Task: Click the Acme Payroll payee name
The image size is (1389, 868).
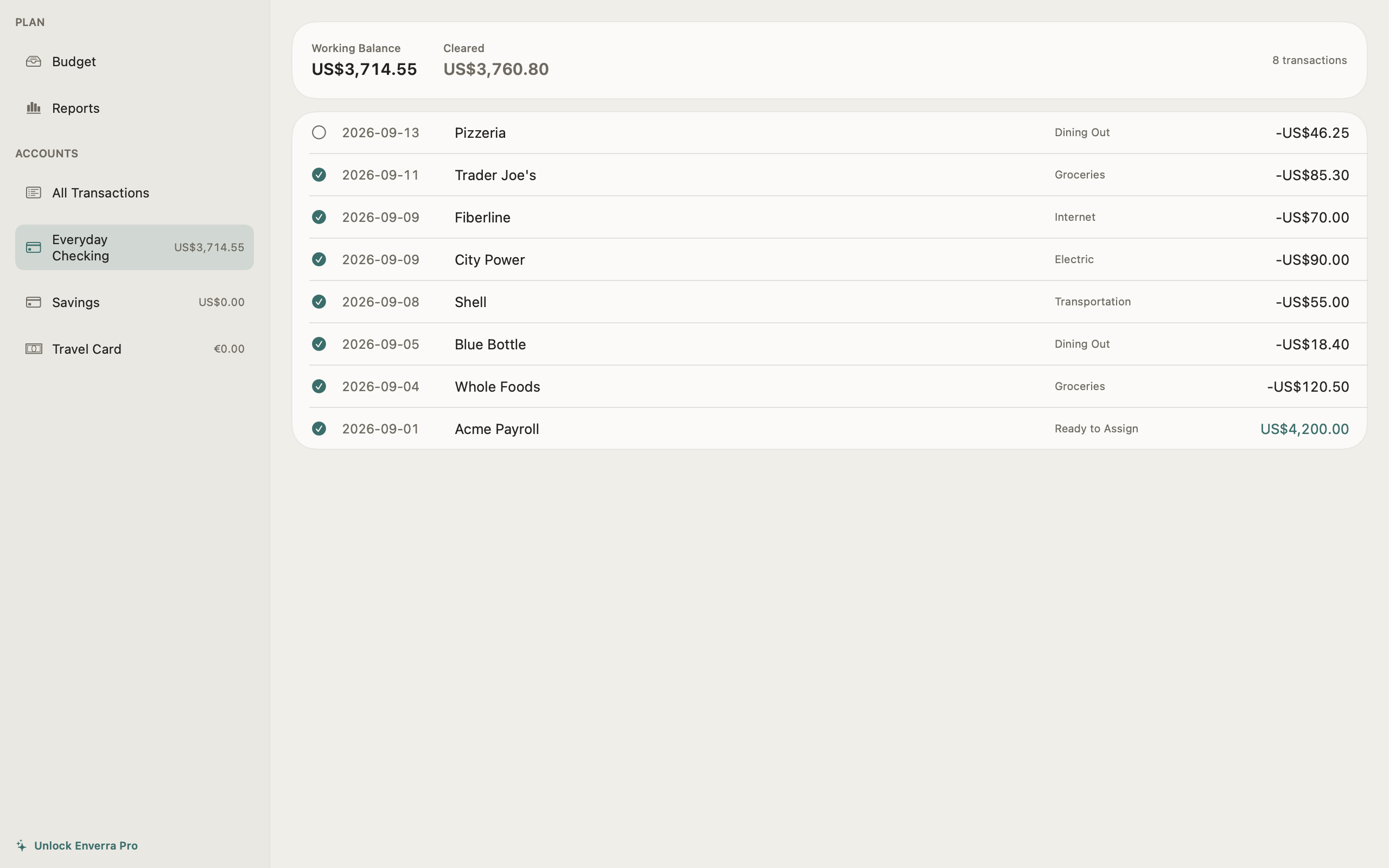Action: point(496,429)
